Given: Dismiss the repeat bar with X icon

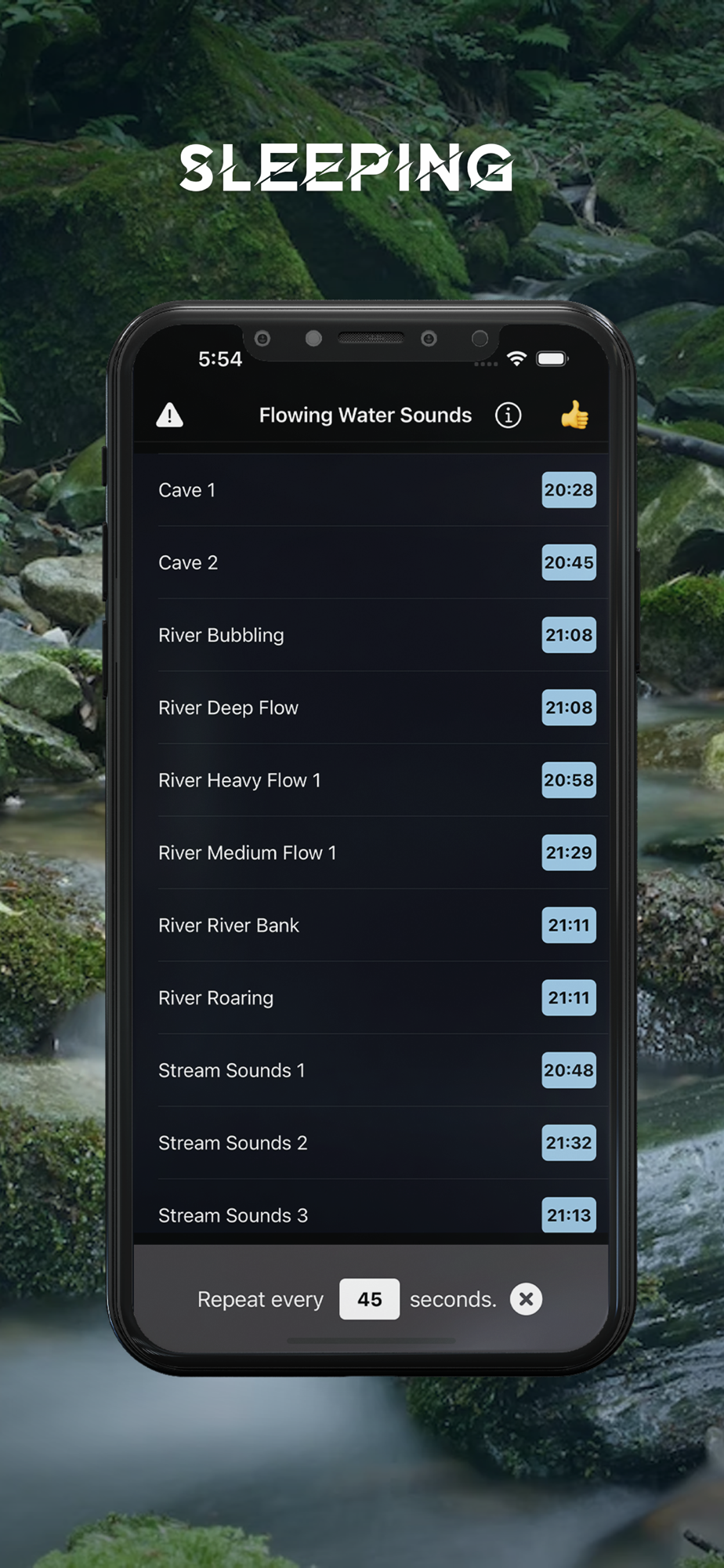Looking at the screenshot, I should [527, 1299].
